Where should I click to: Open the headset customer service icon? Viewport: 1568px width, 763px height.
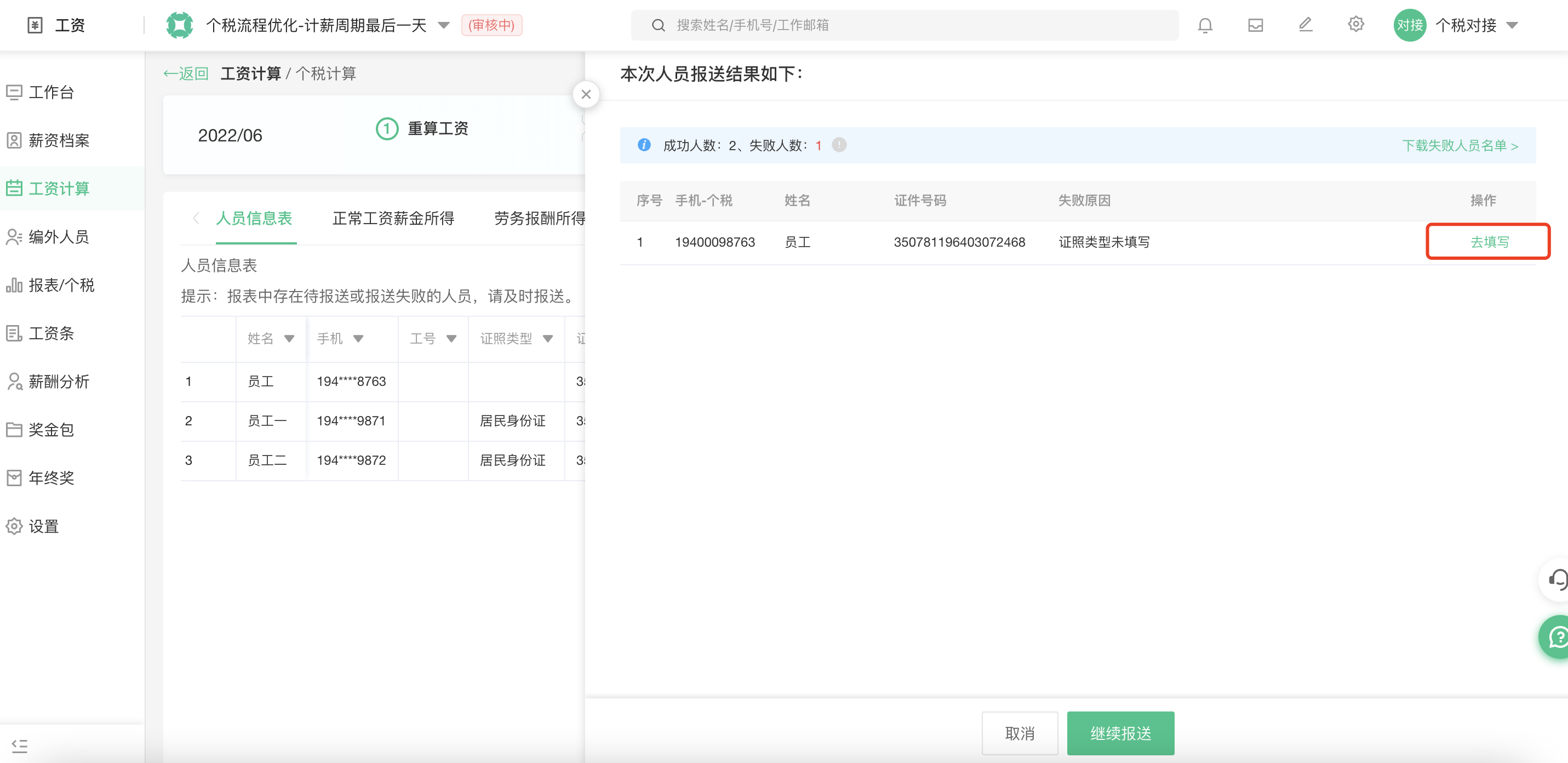point(1557,579)
